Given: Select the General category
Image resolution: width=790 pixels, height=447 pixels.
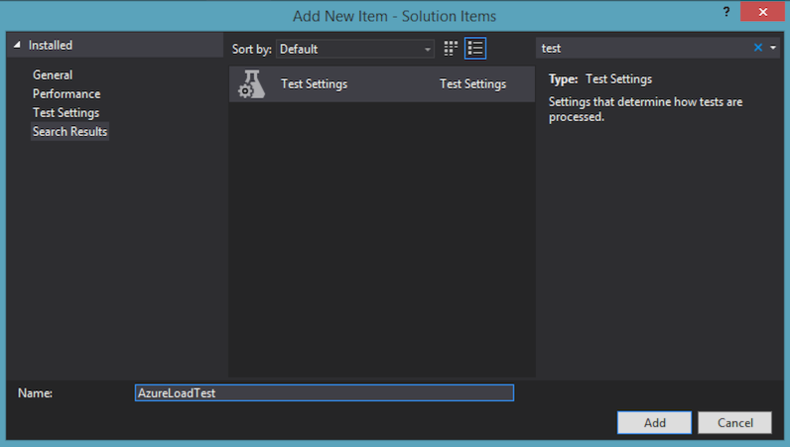Looking at the screenshot, I should point(52,75).
